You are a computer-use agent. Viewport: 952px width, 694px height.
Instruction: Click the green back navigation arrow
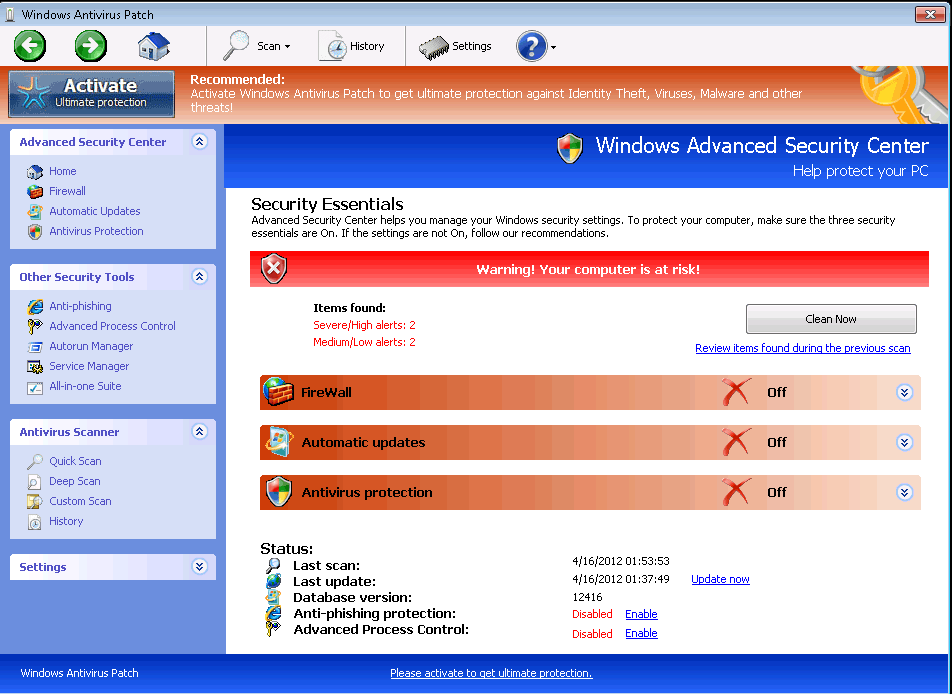[x=29, y=46]
